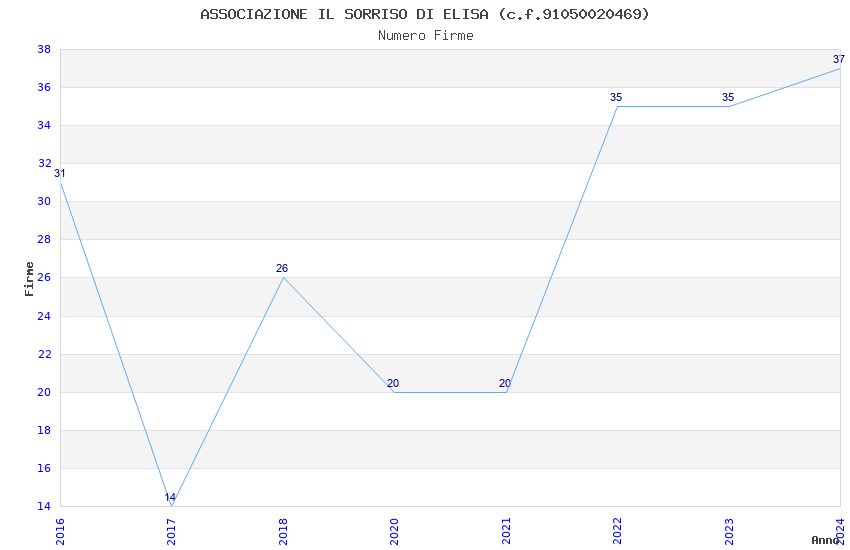
Task: Click y-axis value 22
Action: tap(44, 354)
